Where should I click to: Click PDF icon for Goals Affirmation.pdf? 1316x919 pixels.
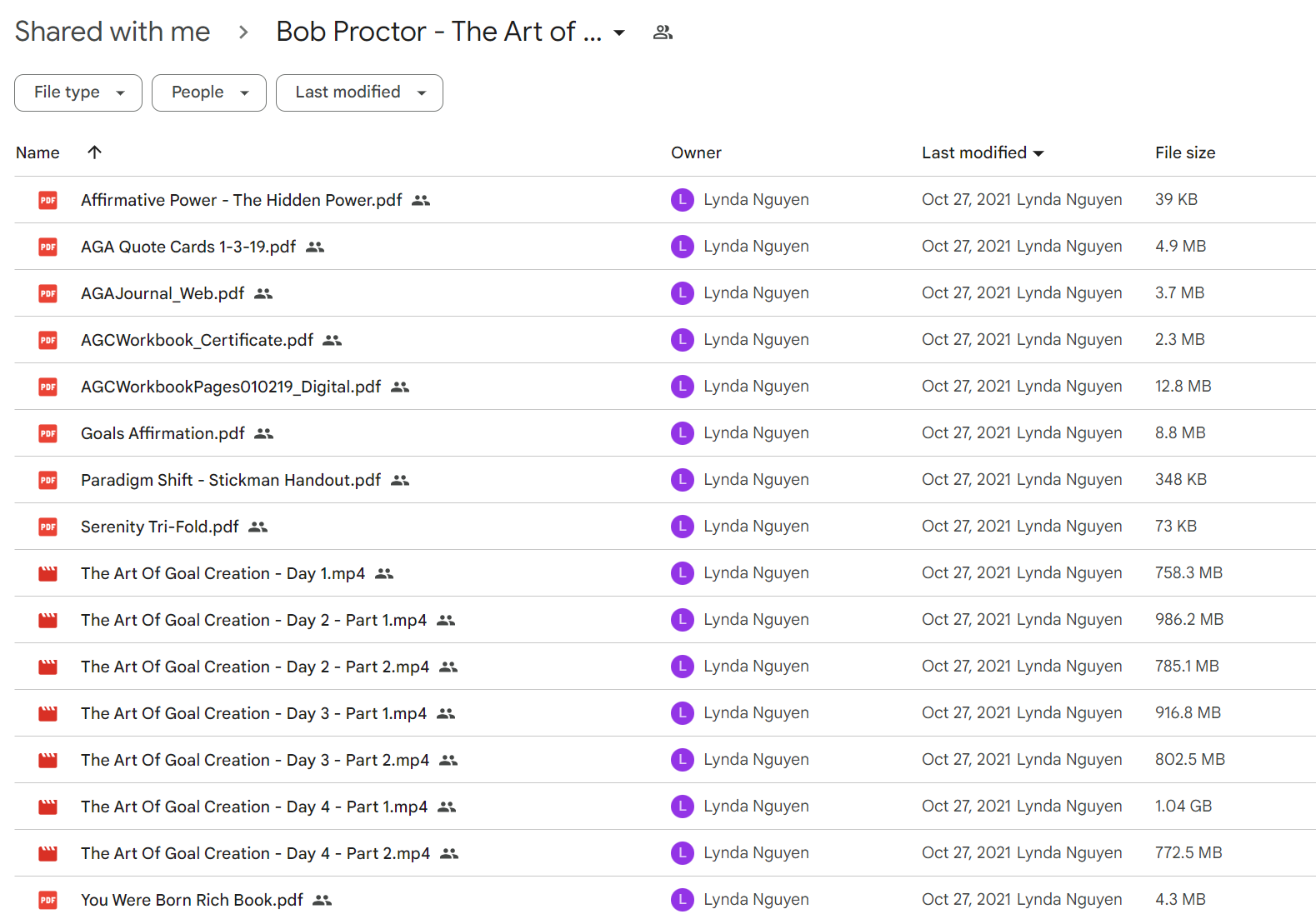coord(48,433)
